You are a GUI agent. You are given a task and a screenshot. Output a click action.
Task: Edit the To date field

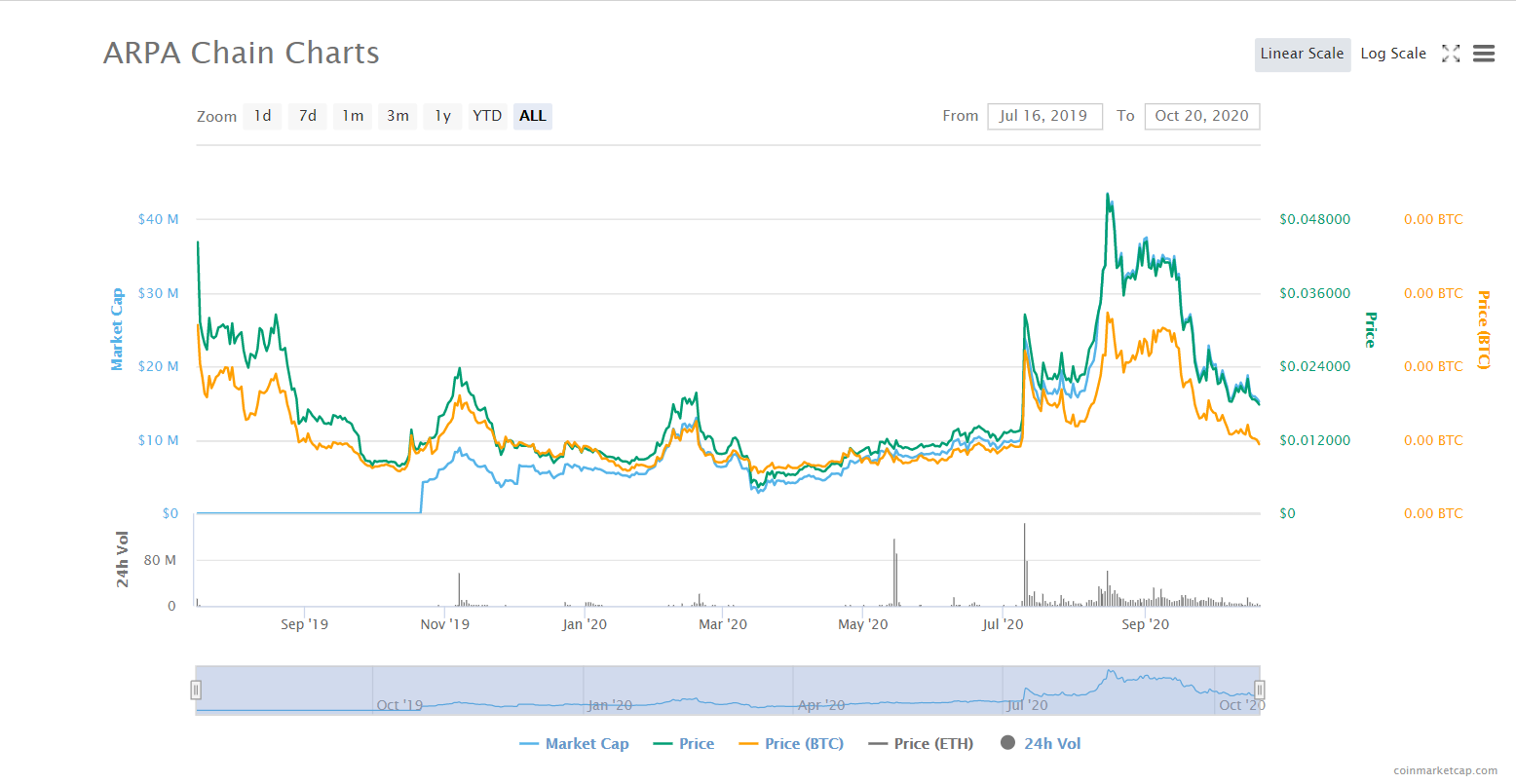pos(1202,116)
